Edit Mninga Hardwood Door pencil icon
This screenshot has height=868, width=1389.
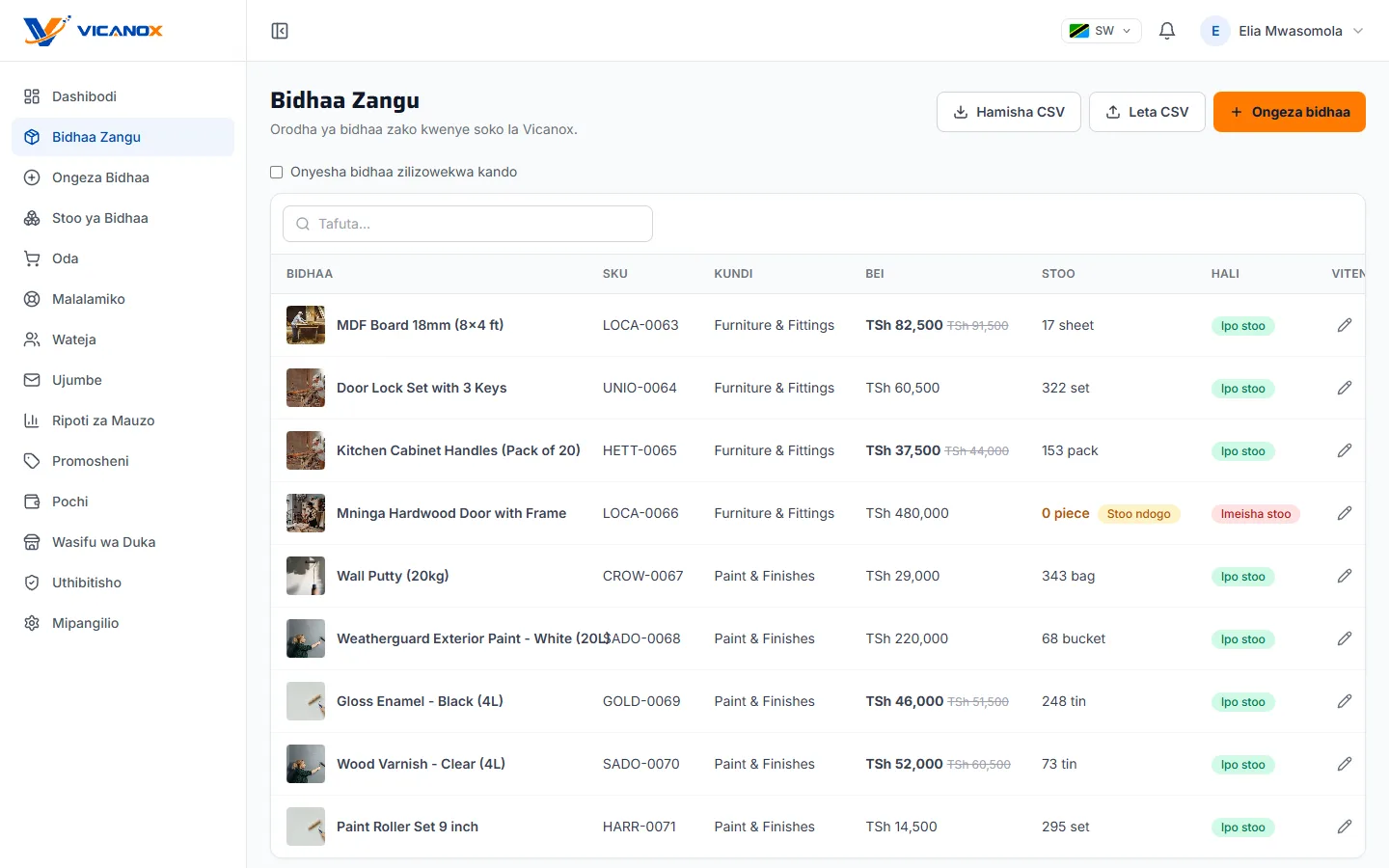click(x=1345, y=513)
